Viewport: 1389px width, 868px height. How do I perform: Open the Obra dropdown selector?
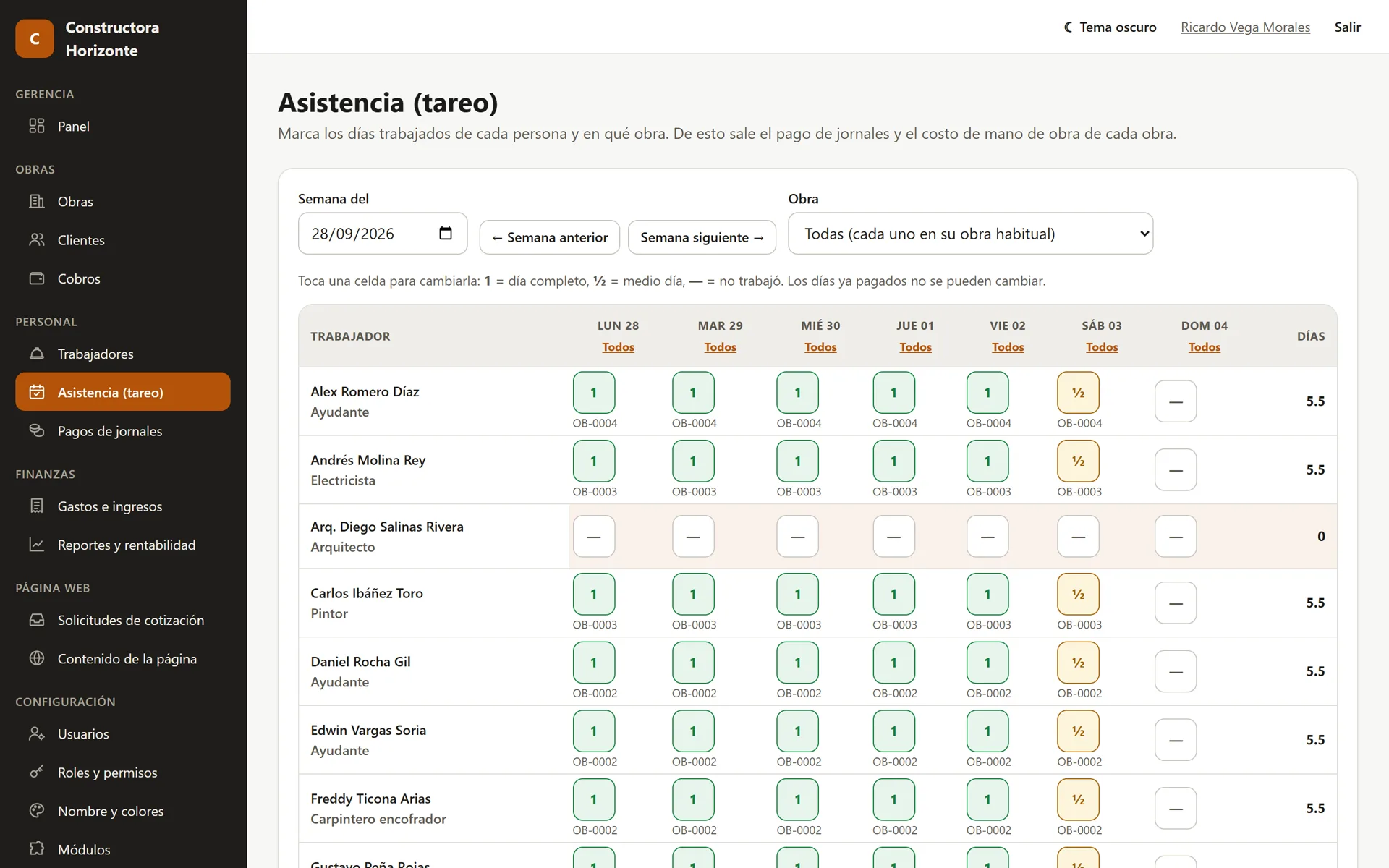click(970, 234)
